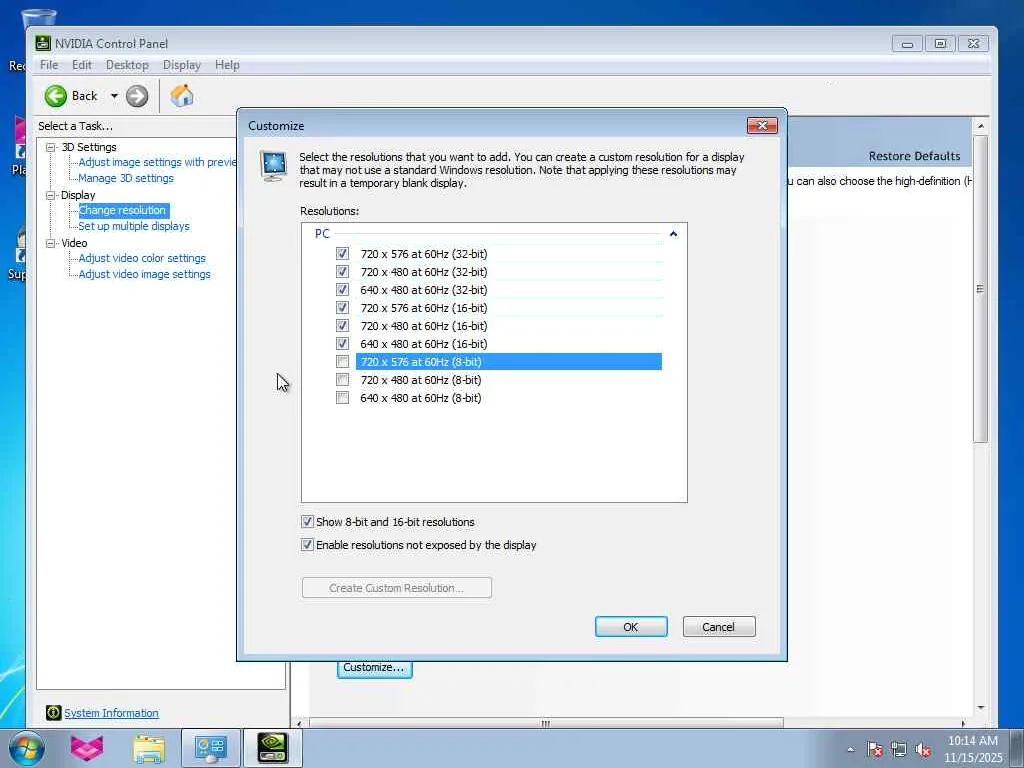The image size is (1024, 768).
Task: Select Adjust image settings with preview
Action: point(157,162)
